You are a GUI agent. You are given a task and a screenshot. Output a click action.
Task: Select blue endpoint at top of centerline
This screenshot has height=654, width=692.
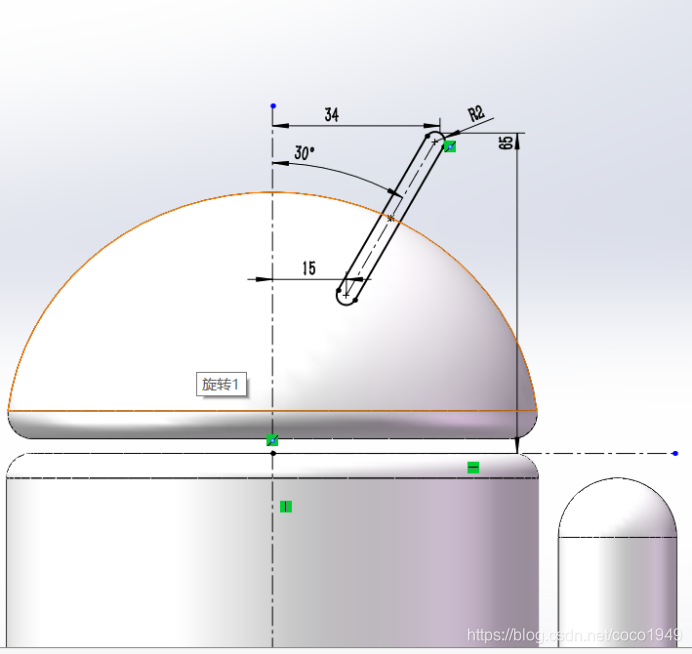point(273,106)
